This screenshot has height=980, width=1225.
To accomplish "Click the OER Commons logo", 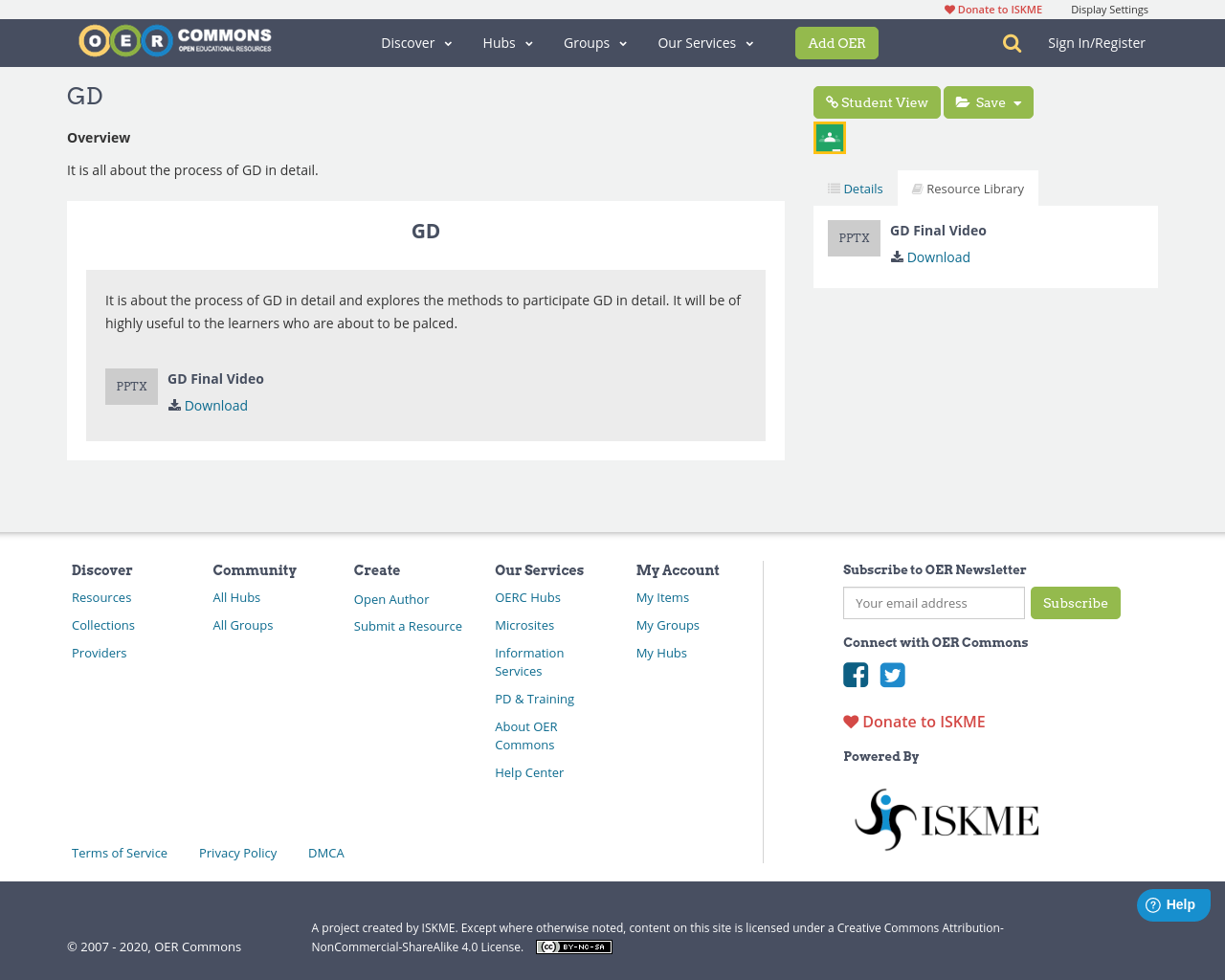I will point(175,41).
